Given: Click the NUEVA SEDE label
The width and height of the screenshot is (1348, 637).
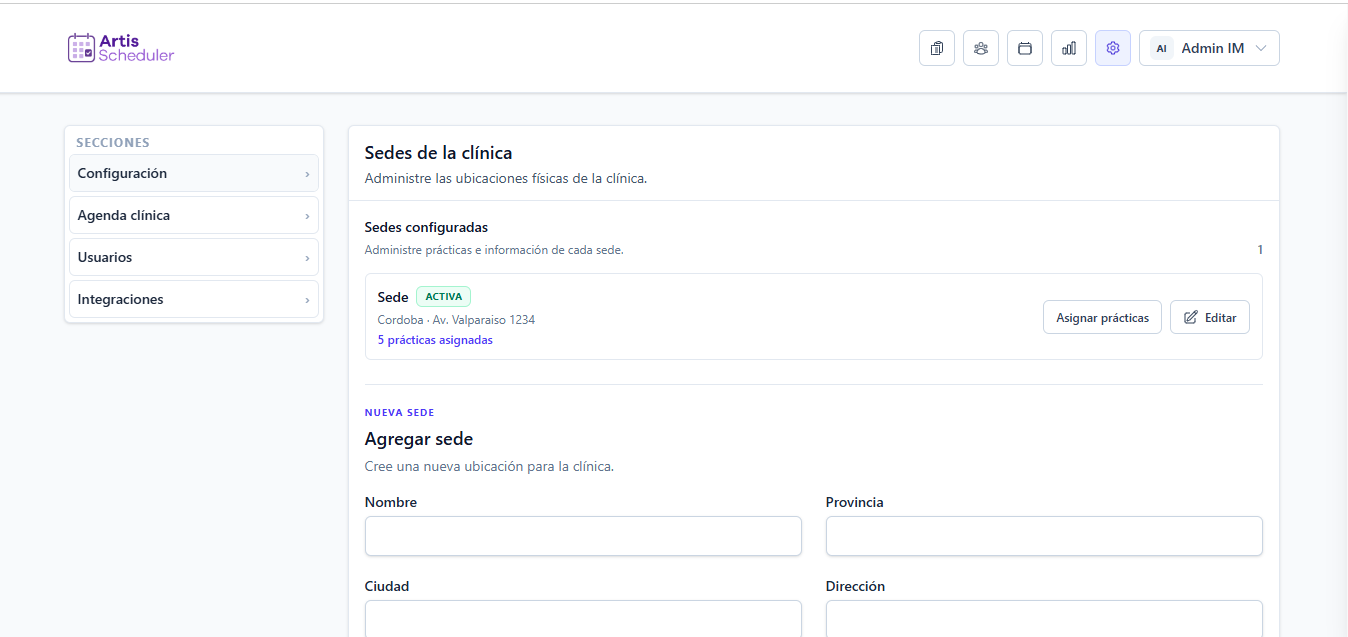Looking at the screenshot, I should pos(400,413).
